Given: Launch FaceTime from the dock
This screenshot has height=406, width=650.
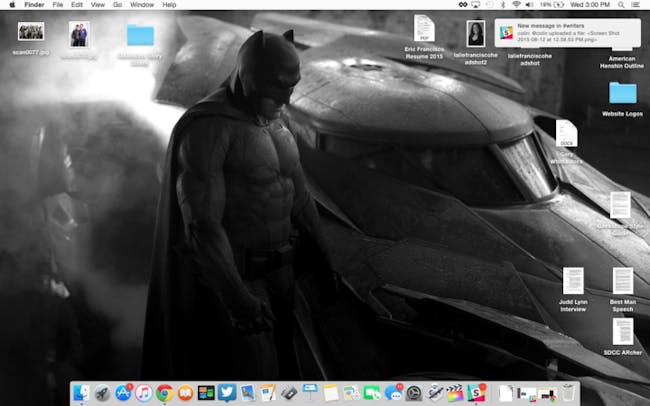Looking at the screenshot, I should pyautogui.click(x=372, y=393).
